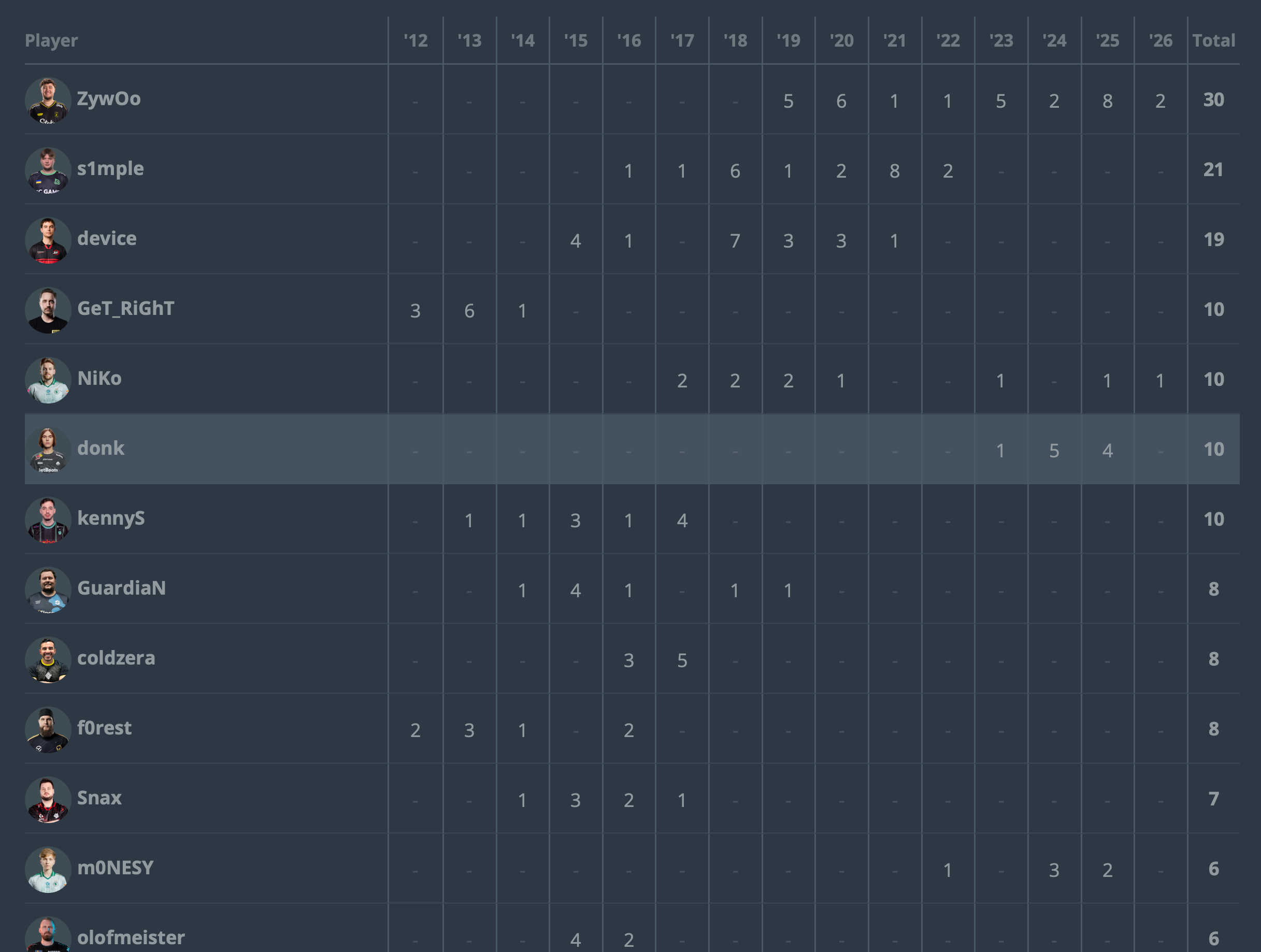Click ZywOo's player avatar
Screen dimensions: 1261x952
coord(48,100)
